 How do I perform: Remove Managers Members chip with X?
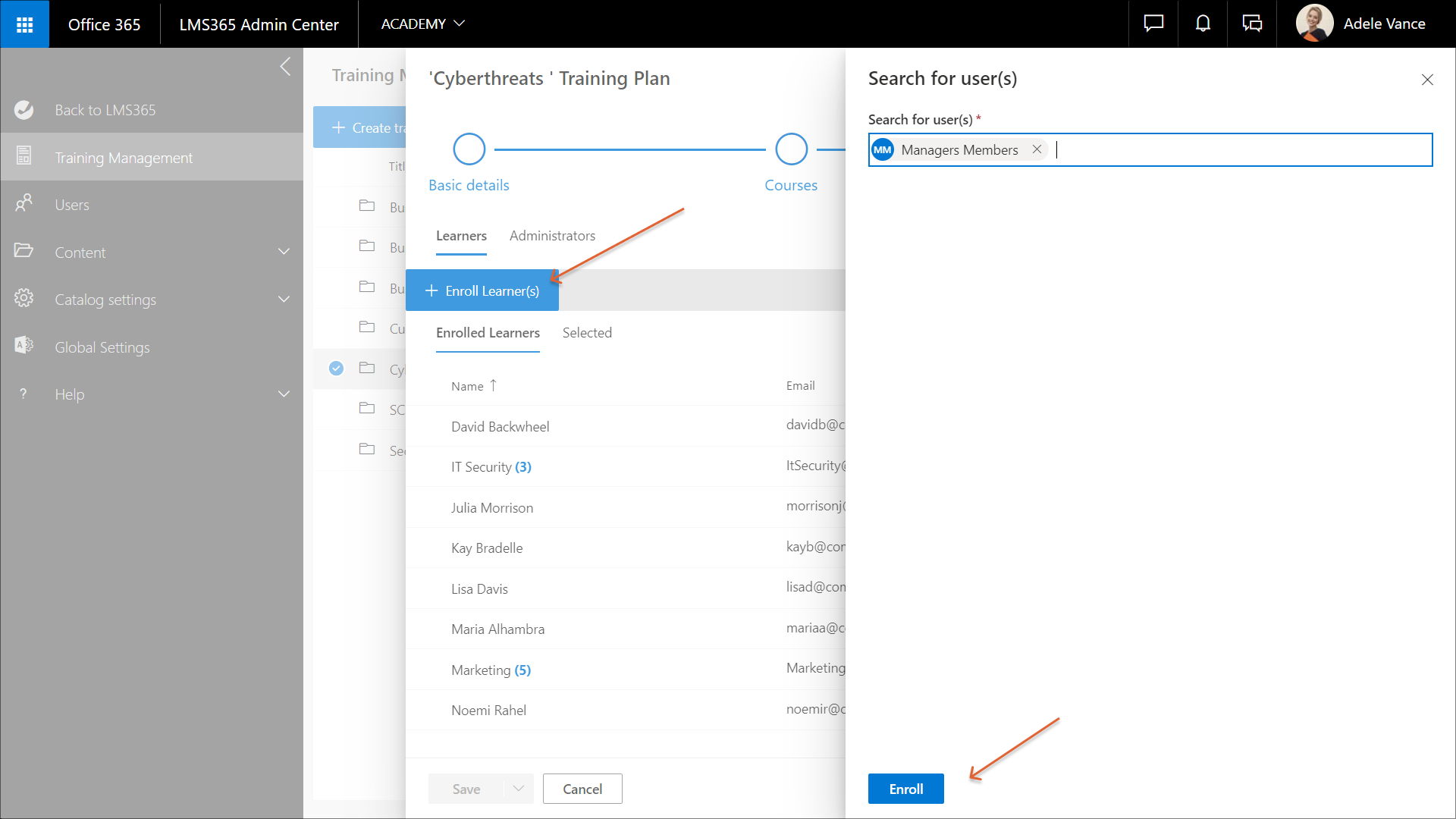(1037, 149)
